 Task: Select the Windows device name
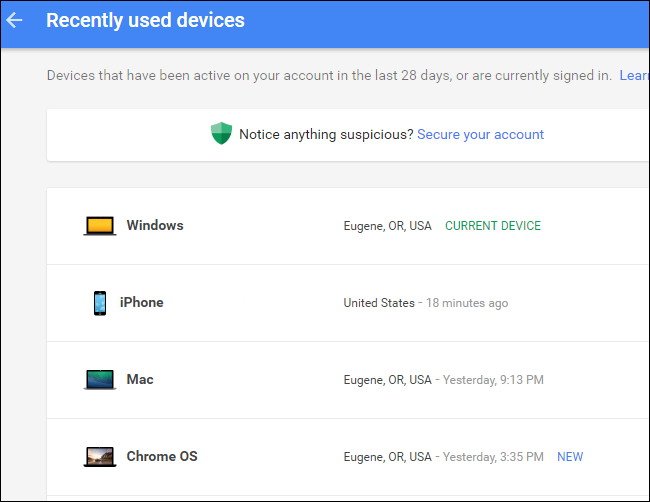click(155, 226)
